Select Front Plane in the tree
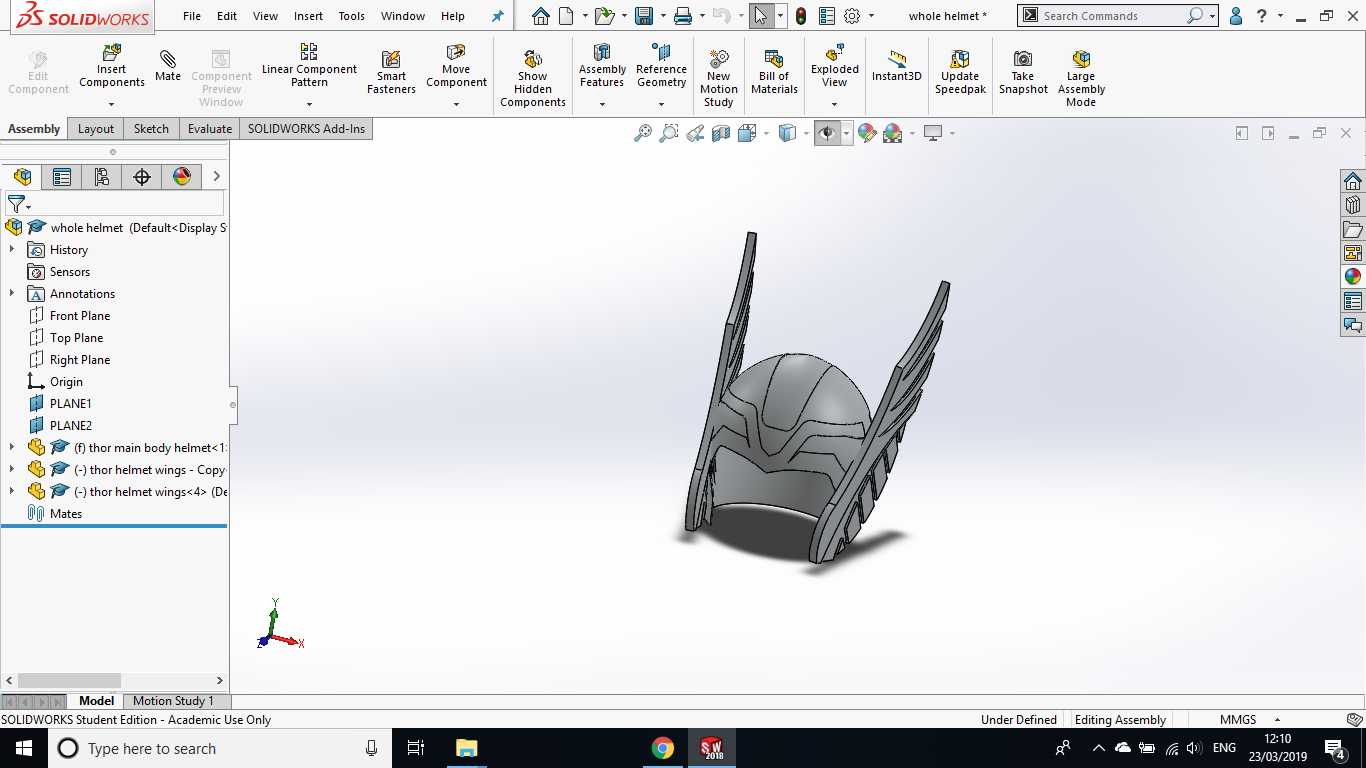This screenshot has width=1366, height=768. (80, 315)
